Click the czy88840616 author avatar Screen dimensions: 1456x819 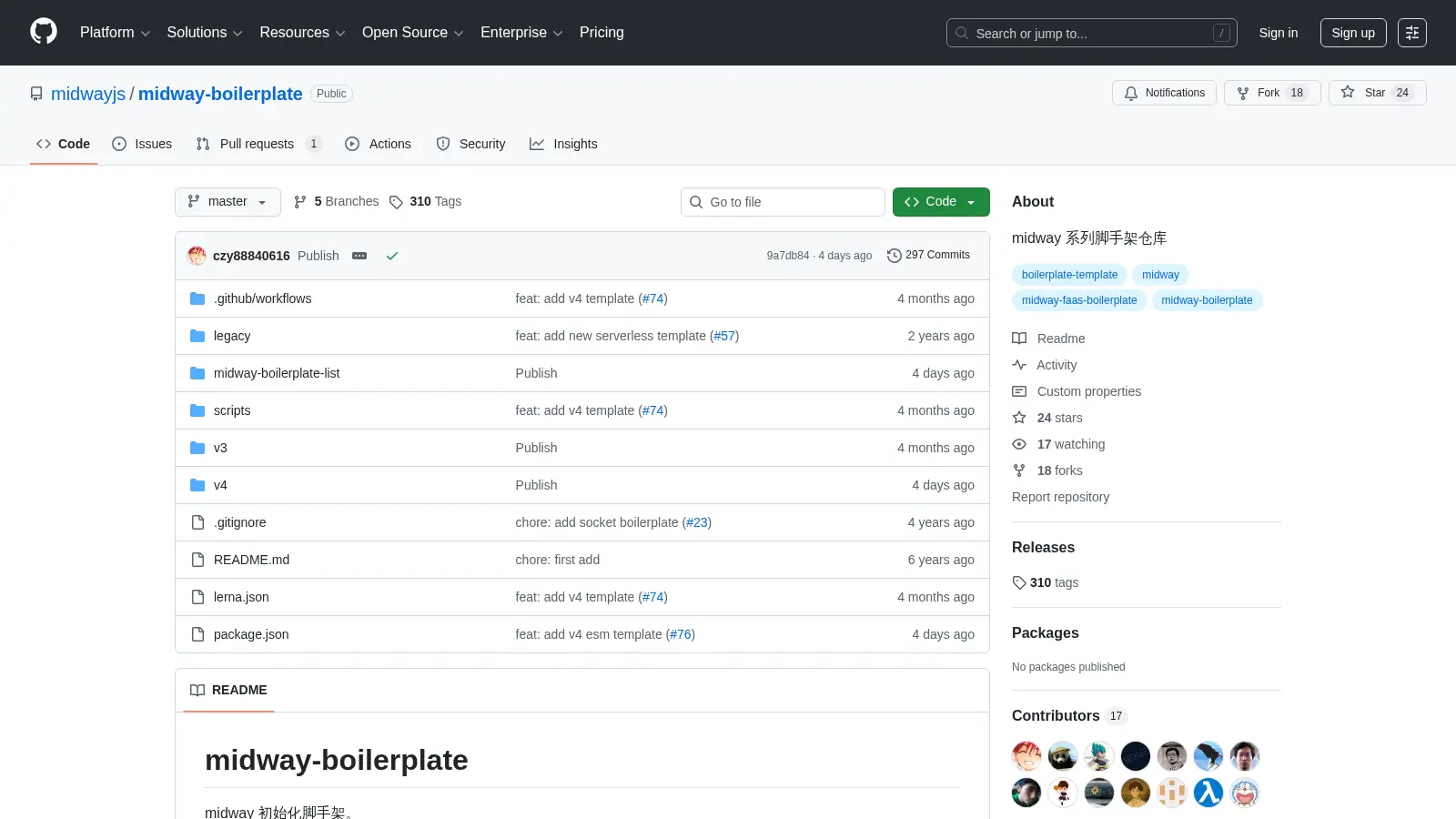197,256
